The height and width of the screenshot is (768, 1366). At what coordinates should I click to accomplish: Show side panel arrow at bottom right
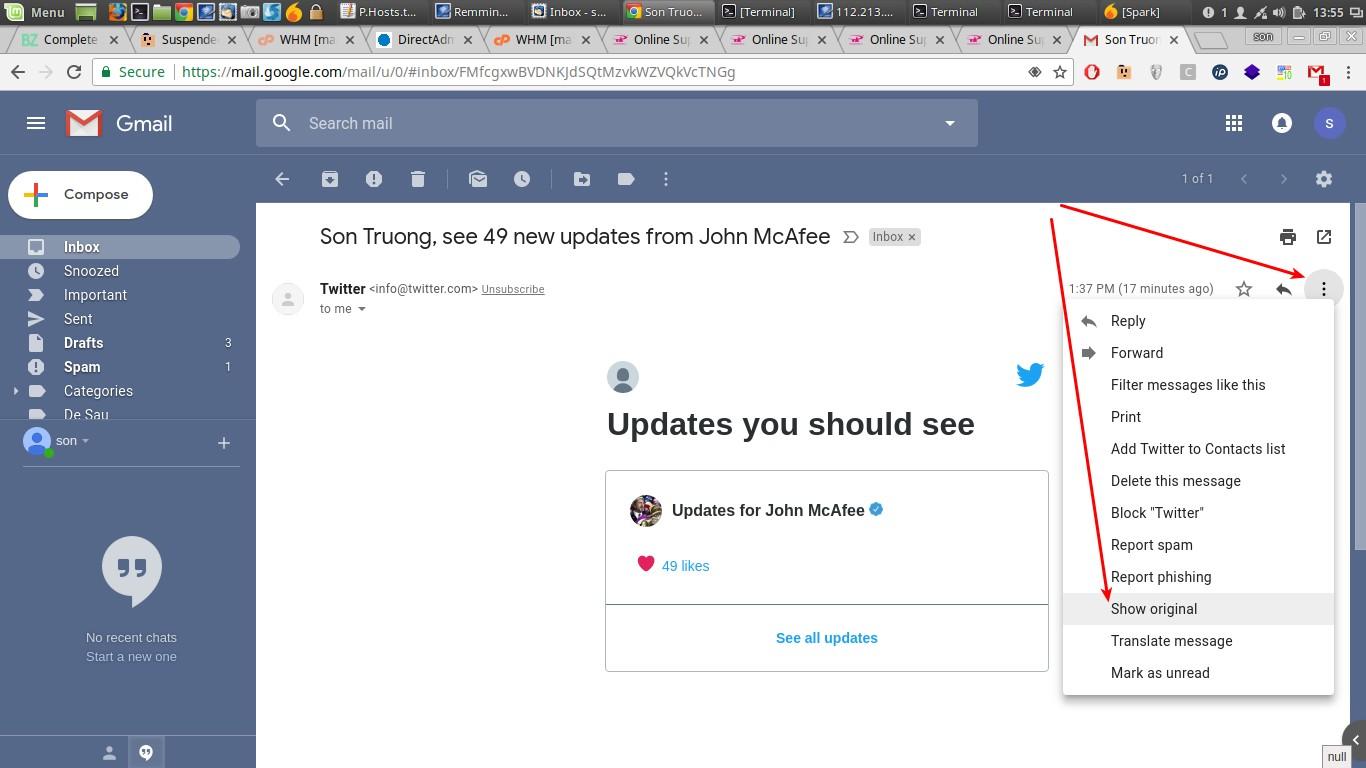point(1356,740)
